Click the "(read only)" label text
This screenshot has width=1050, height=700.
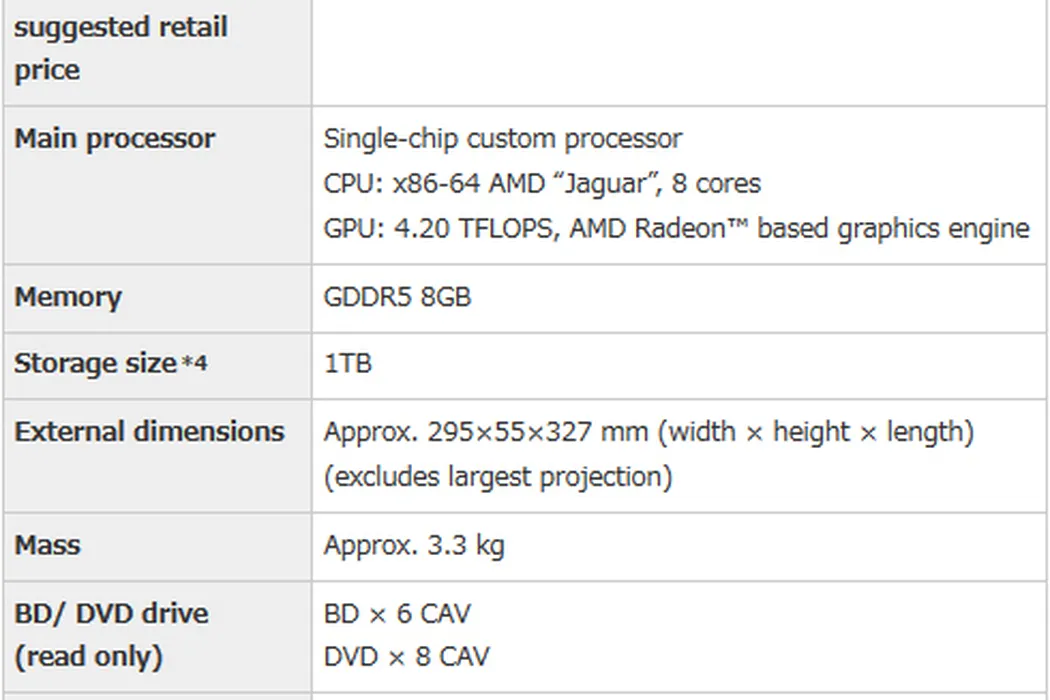(x=88, y=657)
